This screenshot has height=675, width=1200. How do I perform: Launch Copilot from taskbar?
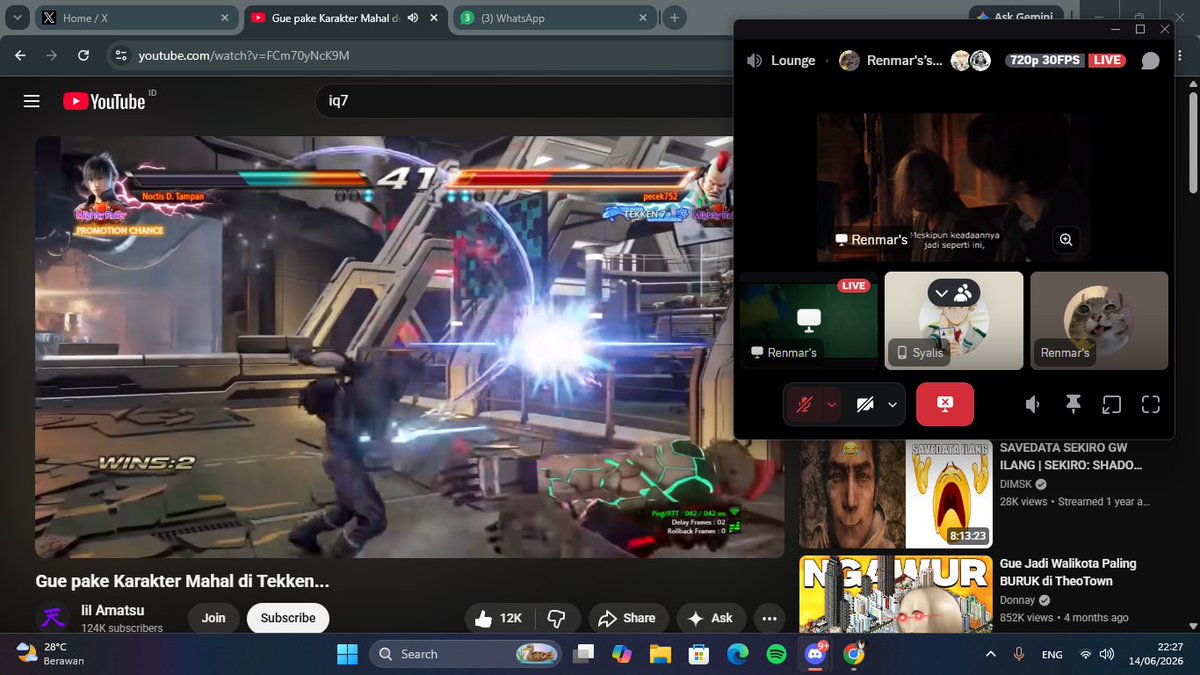pyautogui.click(x=622, y=654)
